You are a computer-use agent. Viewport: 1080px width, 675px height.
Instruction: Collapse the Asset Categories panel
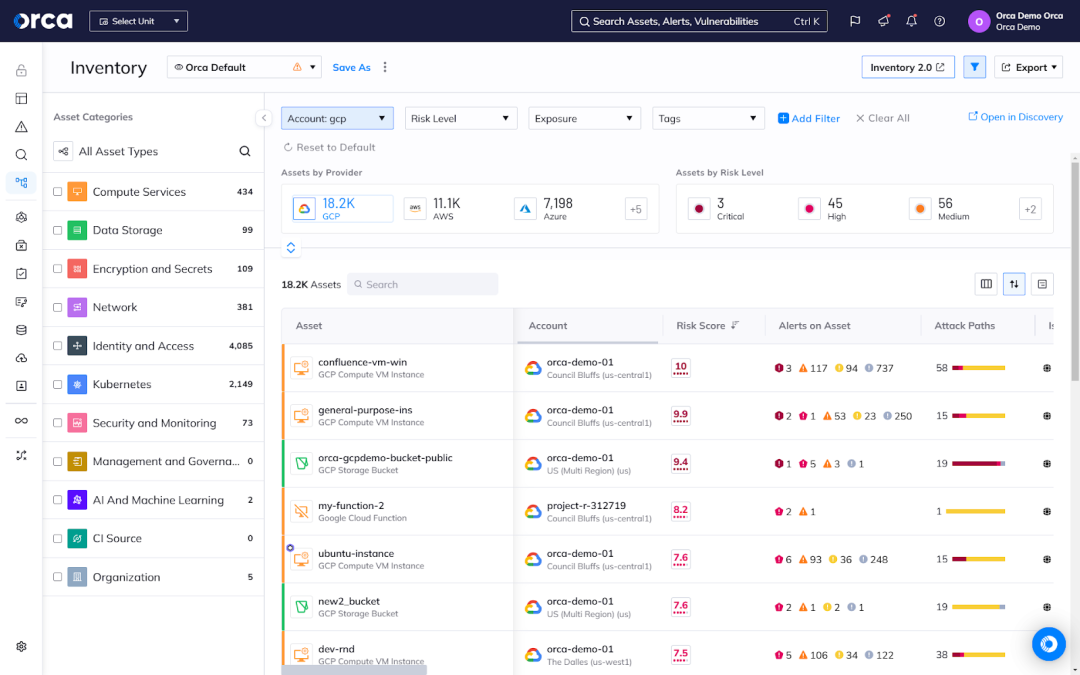264,118
